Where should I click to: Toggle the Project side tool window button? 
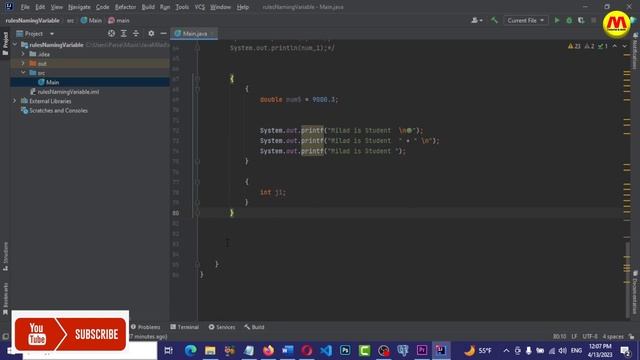pos(5,44)
